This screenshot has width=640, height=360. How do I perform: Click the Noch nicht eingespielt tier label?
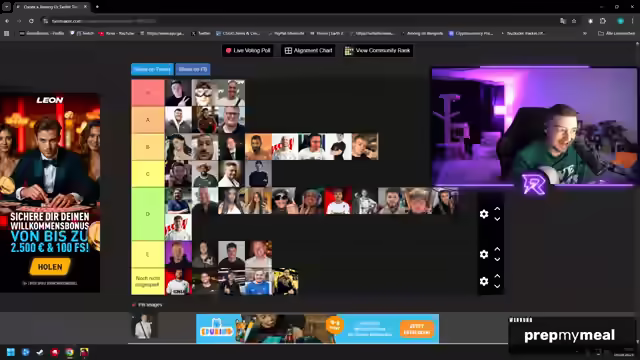pos(148,281)
